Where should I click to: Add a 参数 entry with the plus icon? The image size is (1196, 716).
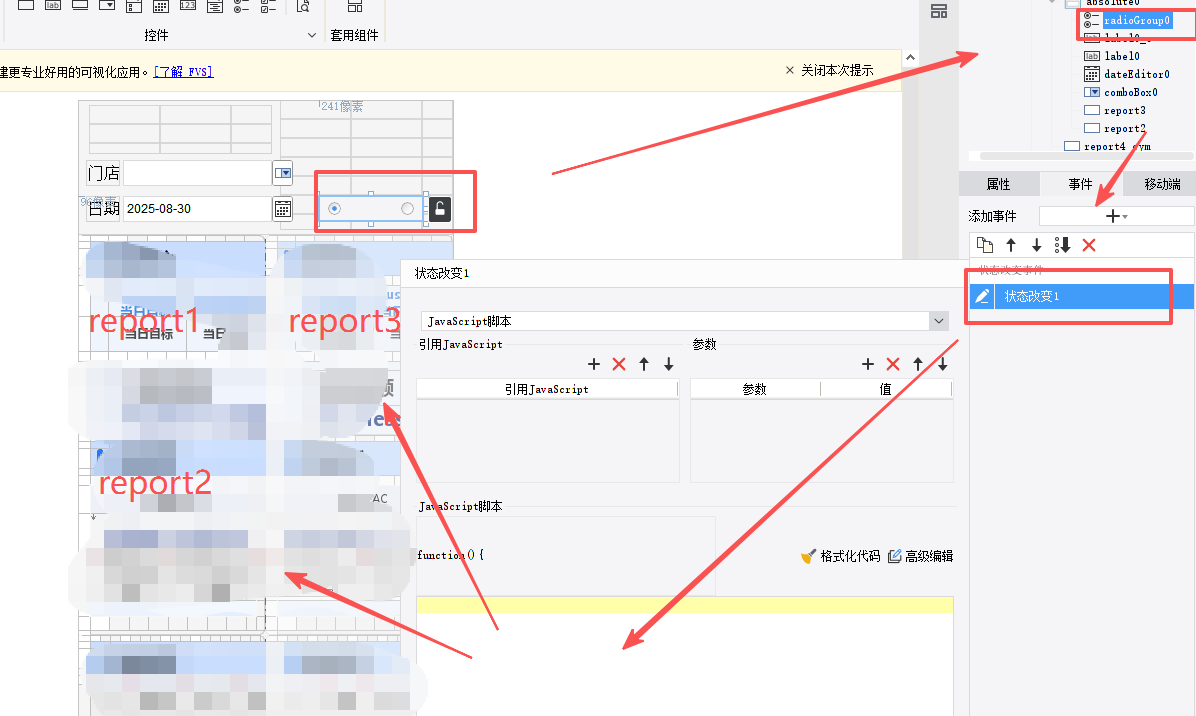click(868, 364)
